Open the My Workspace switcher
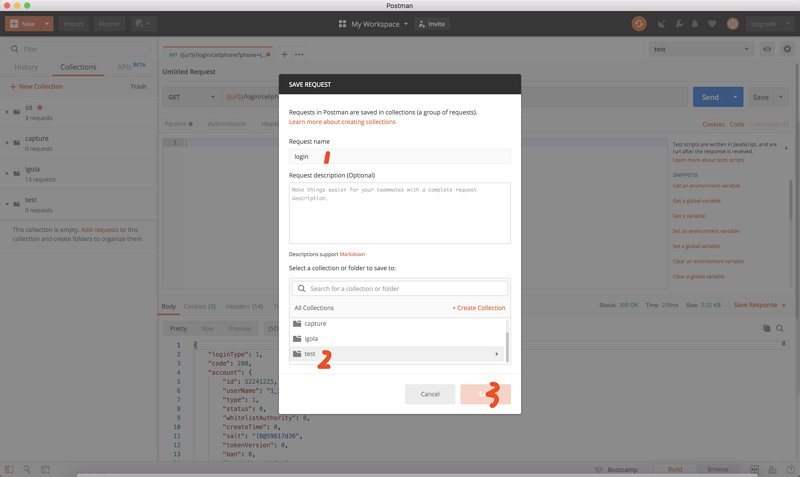 tap(373, 24)
